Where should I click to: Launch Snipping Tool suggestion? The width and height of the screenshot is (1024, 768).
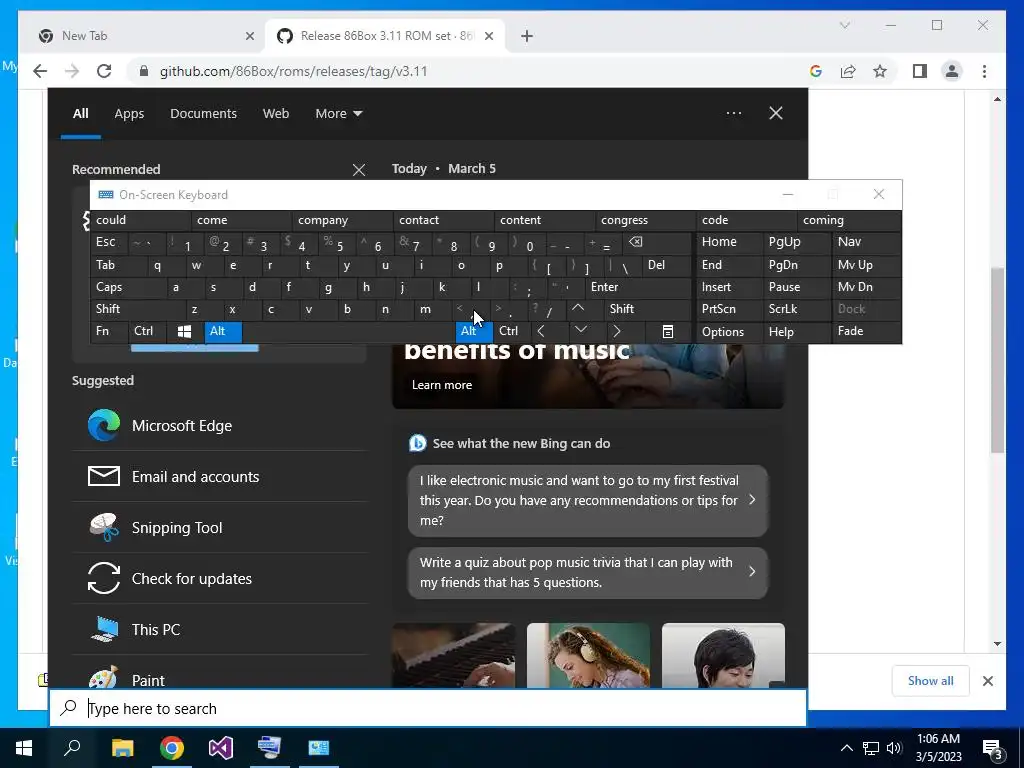coord(219,527)
